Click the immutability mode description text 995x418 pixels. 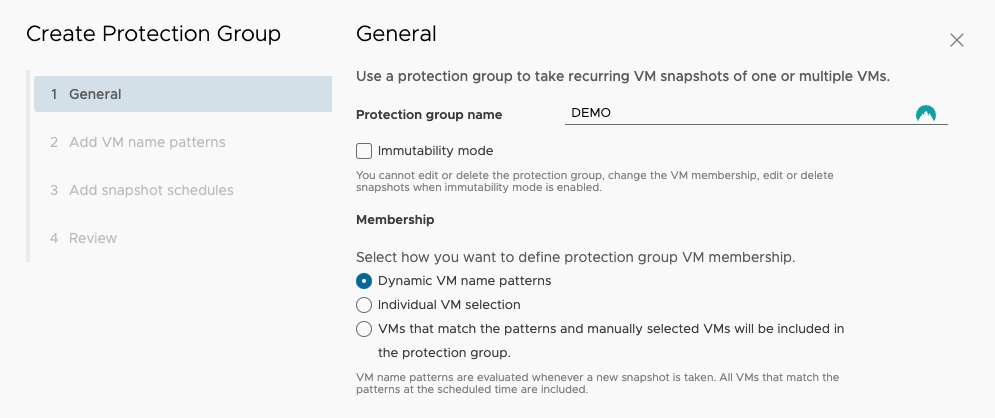coord(595,181)
